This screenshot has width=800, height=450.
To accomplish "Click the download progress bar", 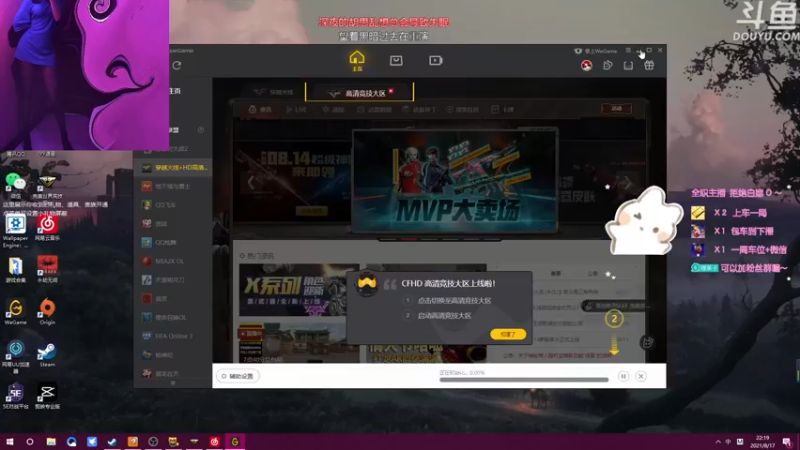I will click(524, 380).
